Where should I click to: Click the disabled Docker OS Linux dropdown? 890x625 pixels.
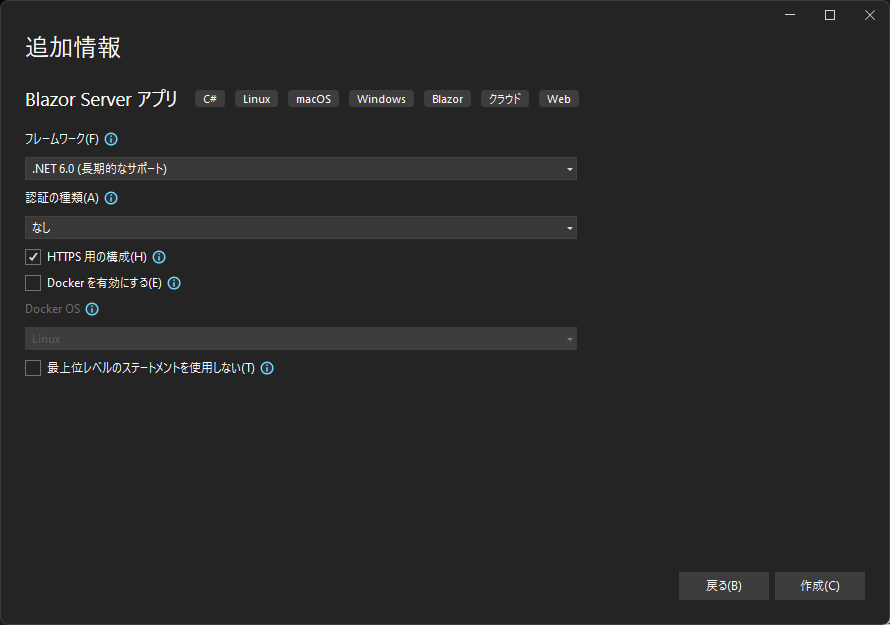[x=301, y=339]
